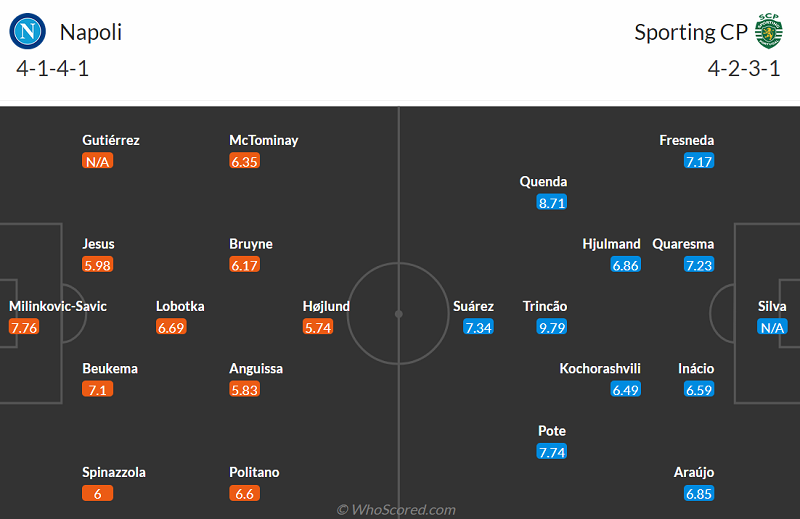Image resolution: width=800 pixels, height=519 pixels.
Task: Click player name Lobotka
Action: tap(180, 306)
